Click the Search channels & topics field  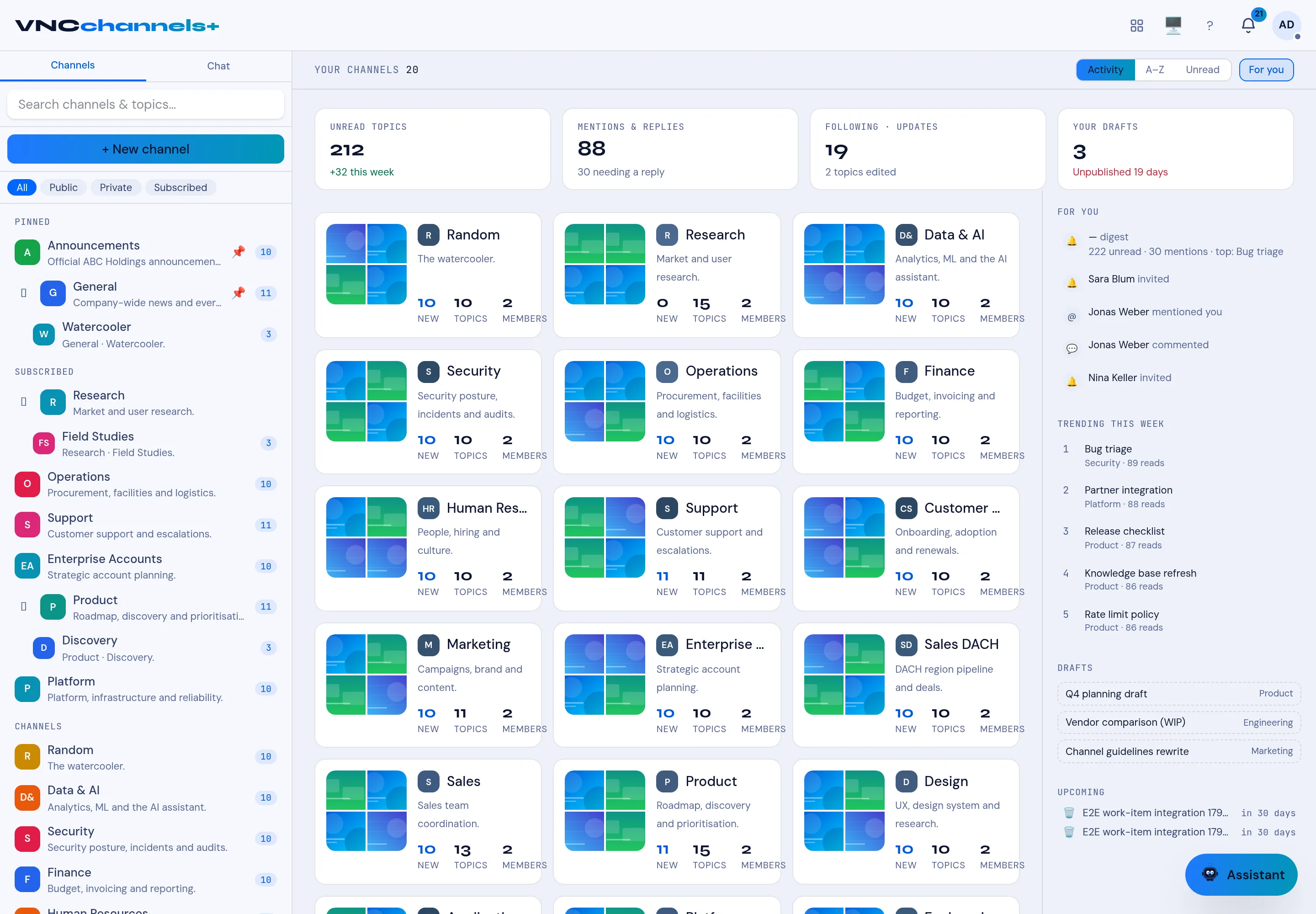pyautogui.click(x=145, y=104)
